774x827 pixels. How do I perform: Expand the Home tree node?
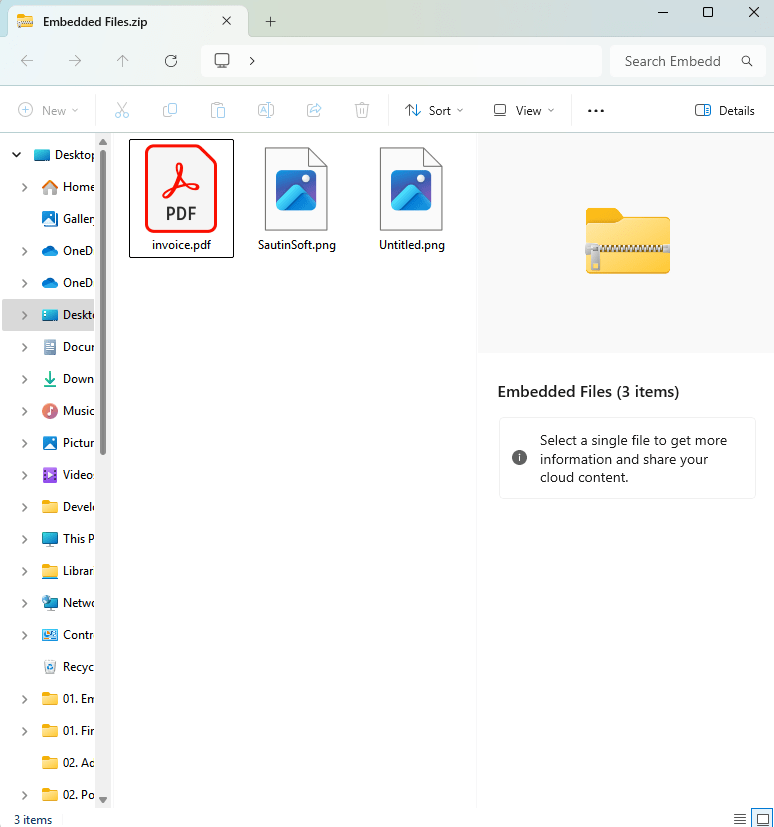click(24, 187)
